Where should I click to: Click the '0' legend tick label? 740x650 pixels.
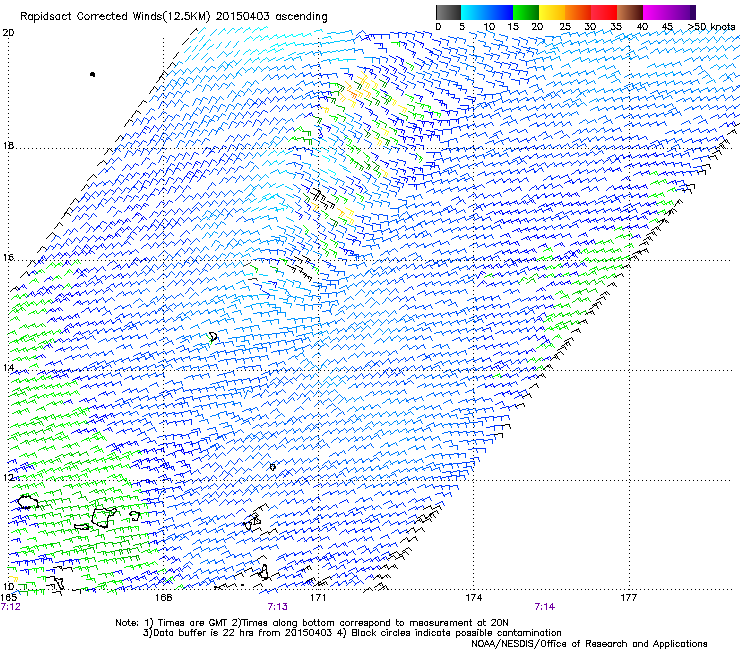point(438,27)
